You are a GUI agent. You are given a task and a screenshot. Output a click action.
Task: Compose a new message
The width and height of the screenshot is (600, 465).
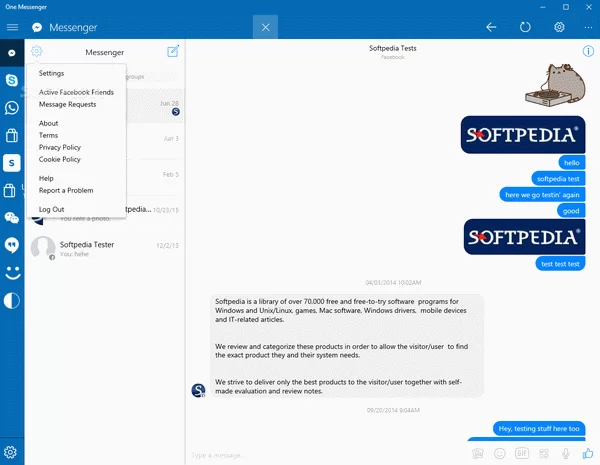173,51
